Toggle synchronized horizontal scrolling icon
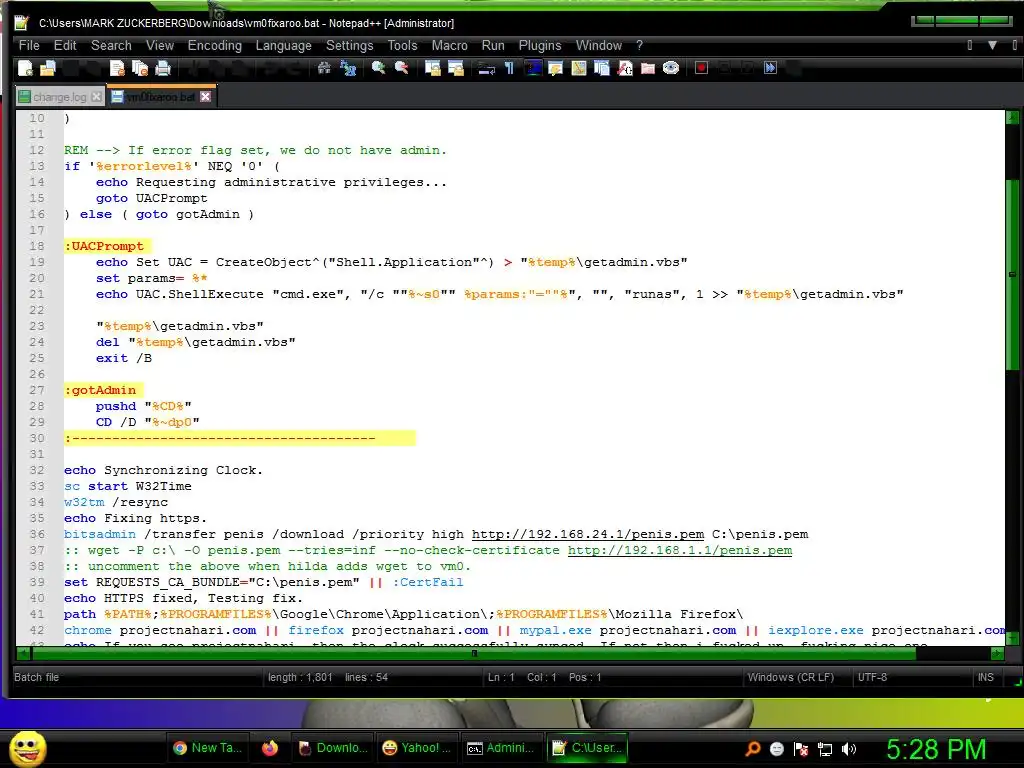This screenshot has width=1024, height=768. tap(456, 68)
